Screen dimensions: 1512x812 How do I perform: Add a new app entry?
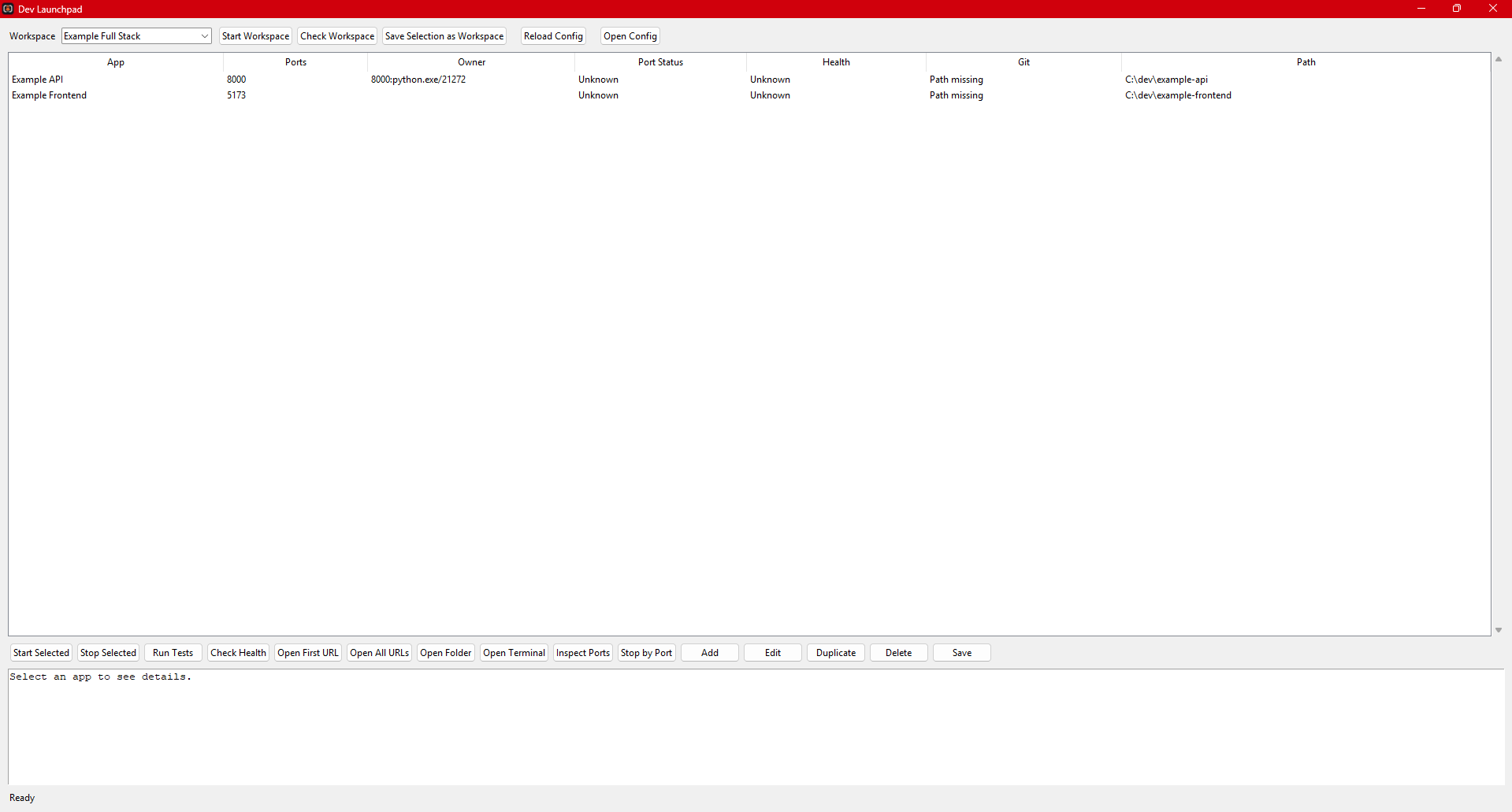(710, 653)
